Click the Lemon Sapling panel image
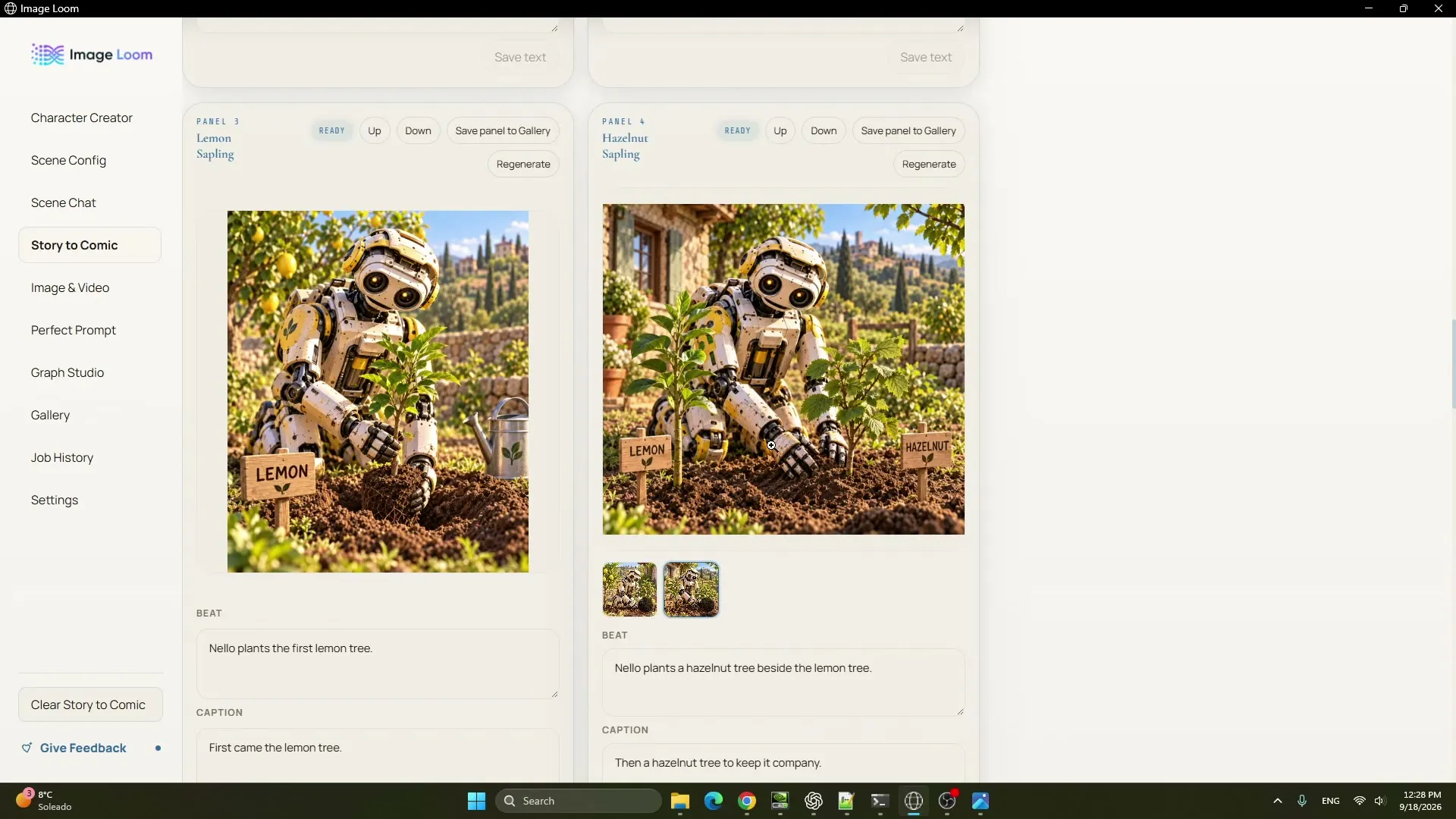Screen dimensions: 1456x819 [378, 391]
